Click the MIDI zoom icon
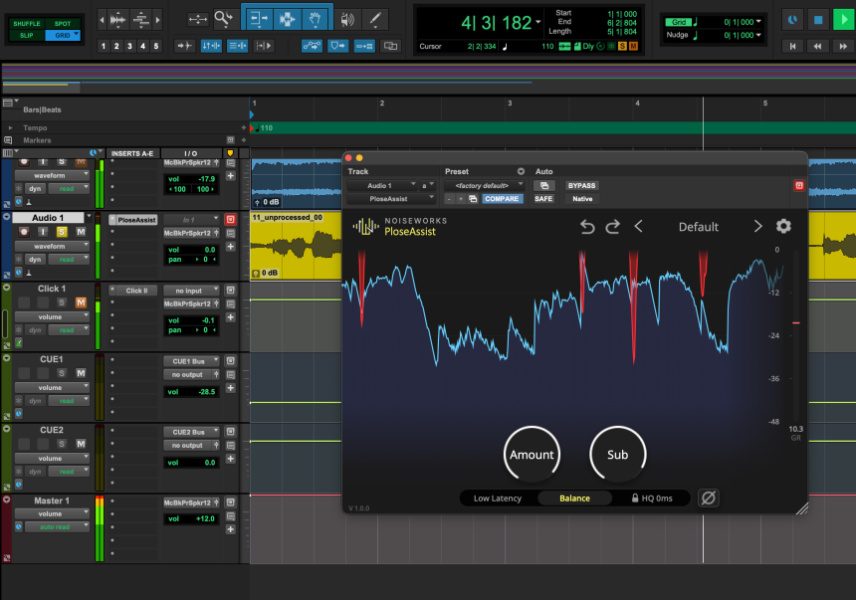Screen dimensions: 856x600 (141, 20)
